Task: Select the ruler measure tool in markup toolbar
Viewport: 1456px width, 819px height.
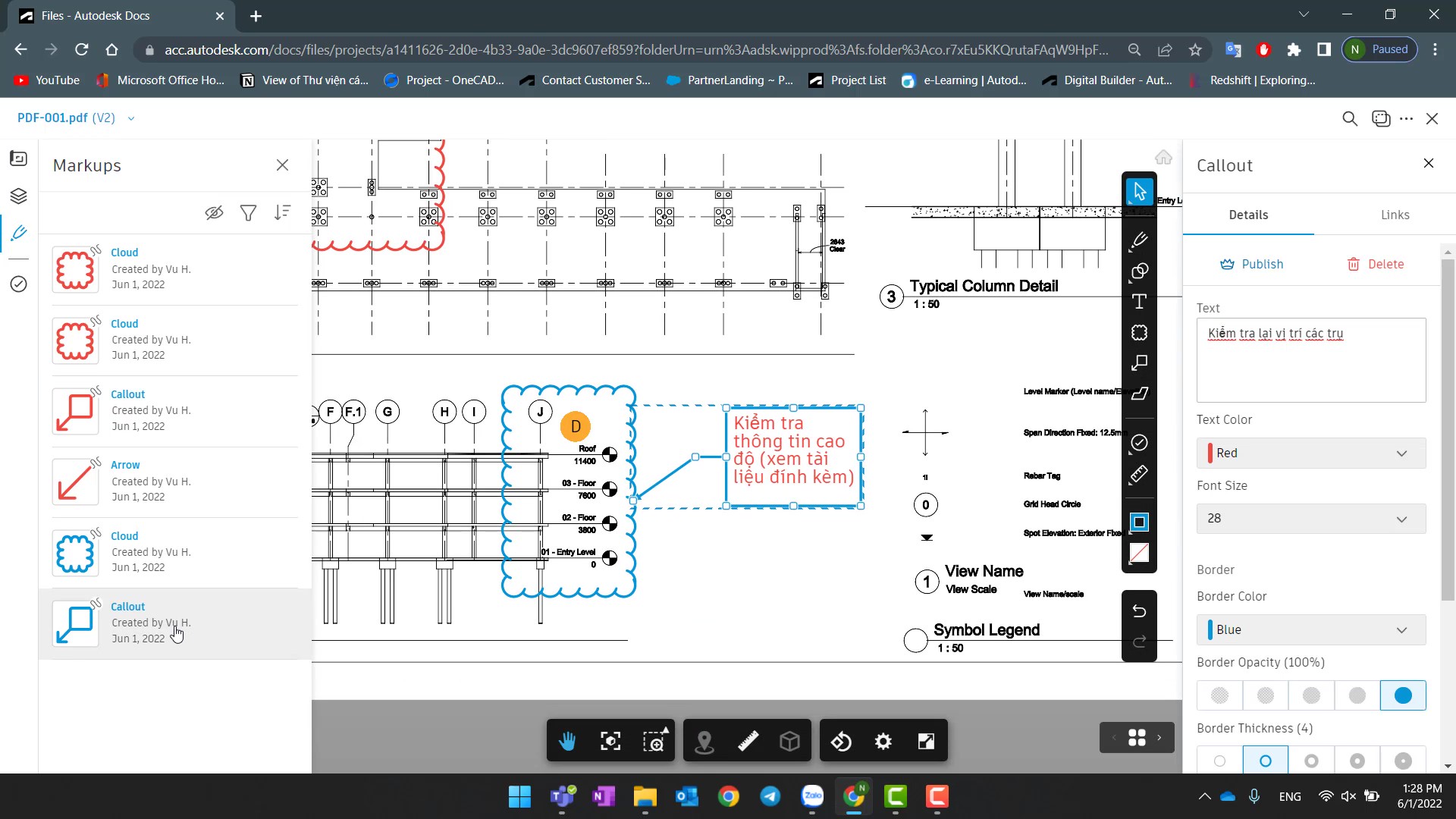Action: tap(1139, 475)
